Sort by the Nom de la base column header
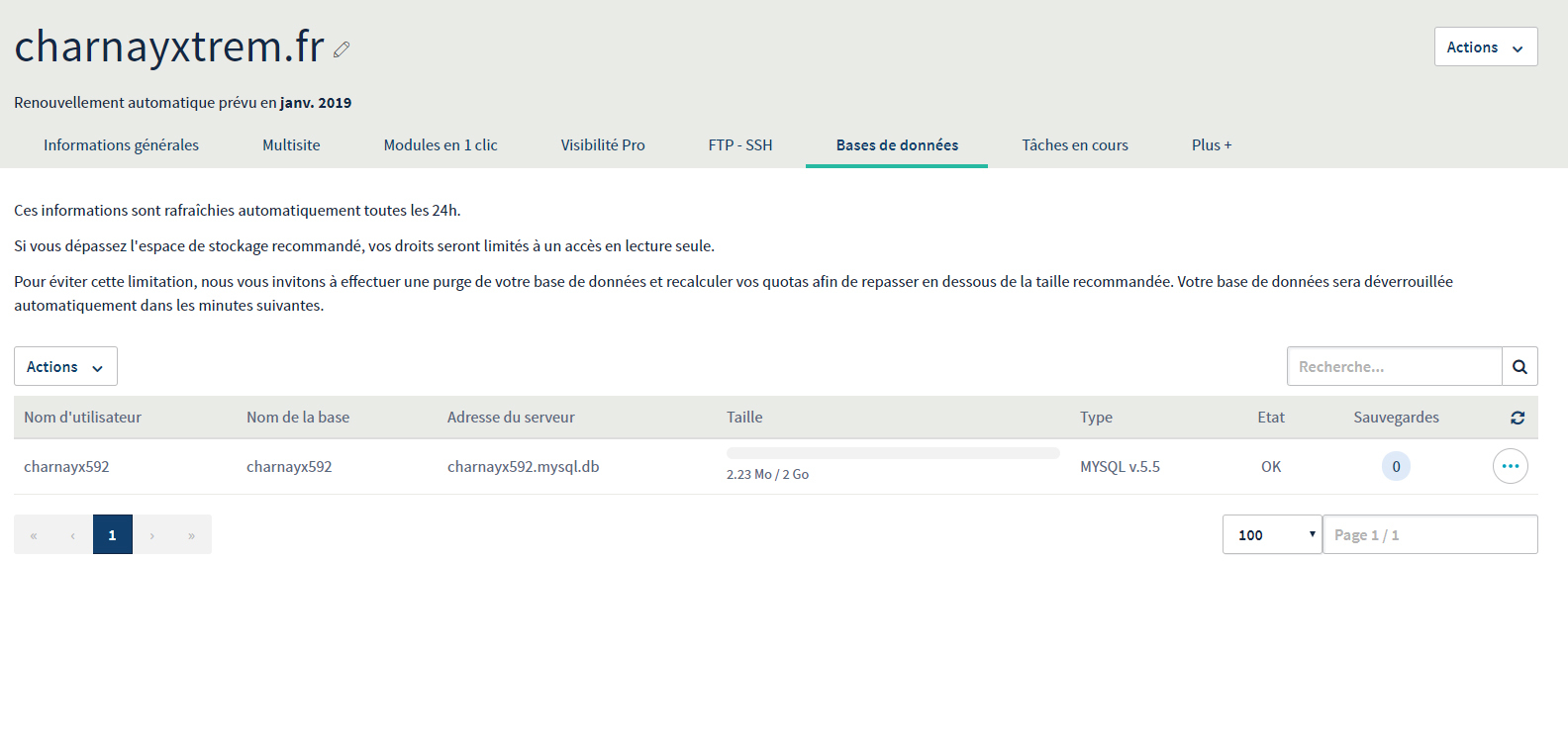Viewport: 1568px width, 749px height. coord(298,418)
